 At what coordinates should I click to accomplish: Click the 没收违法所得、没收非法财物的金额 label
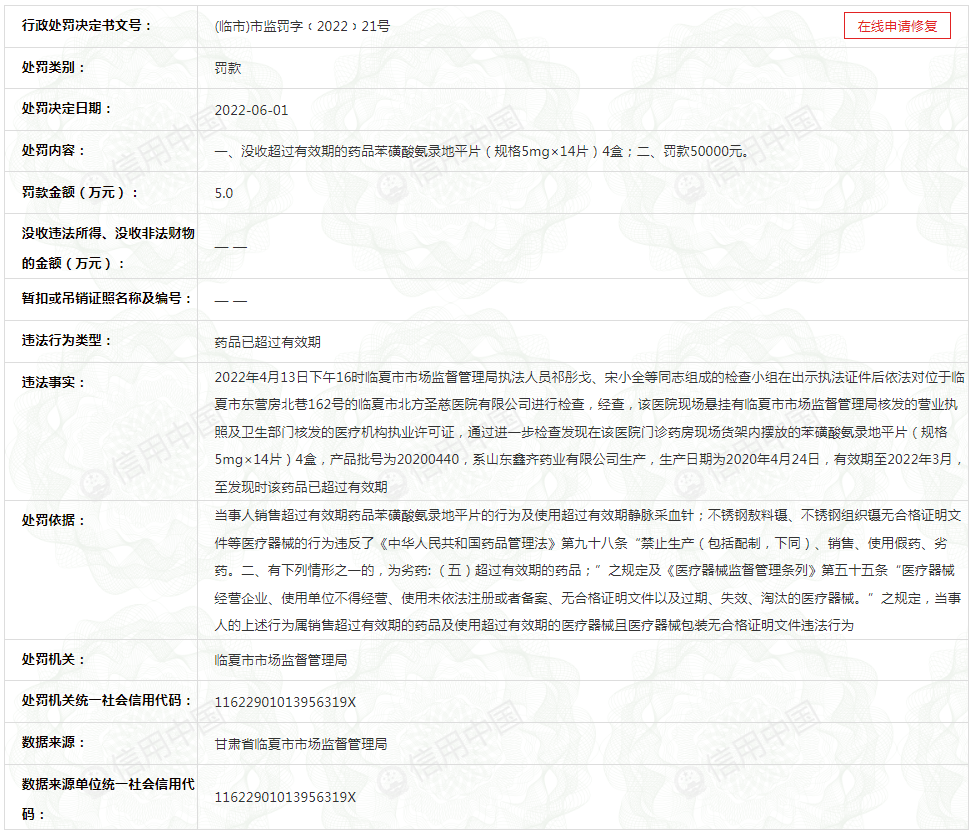[108, 247]
